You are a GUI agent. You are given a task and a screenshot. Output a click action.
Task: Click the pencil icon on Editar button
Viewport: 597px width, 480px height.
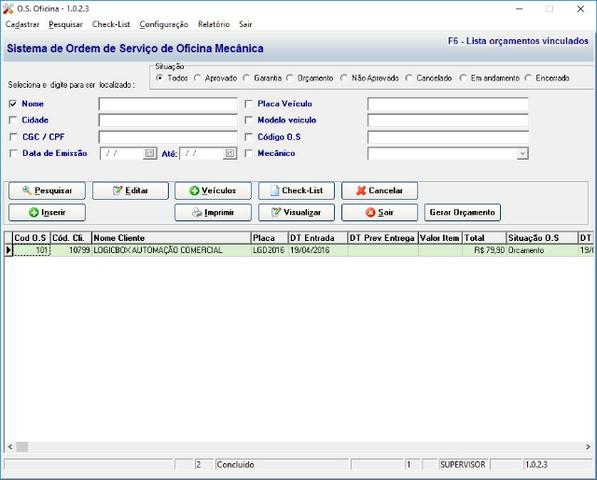coord(118,190)
